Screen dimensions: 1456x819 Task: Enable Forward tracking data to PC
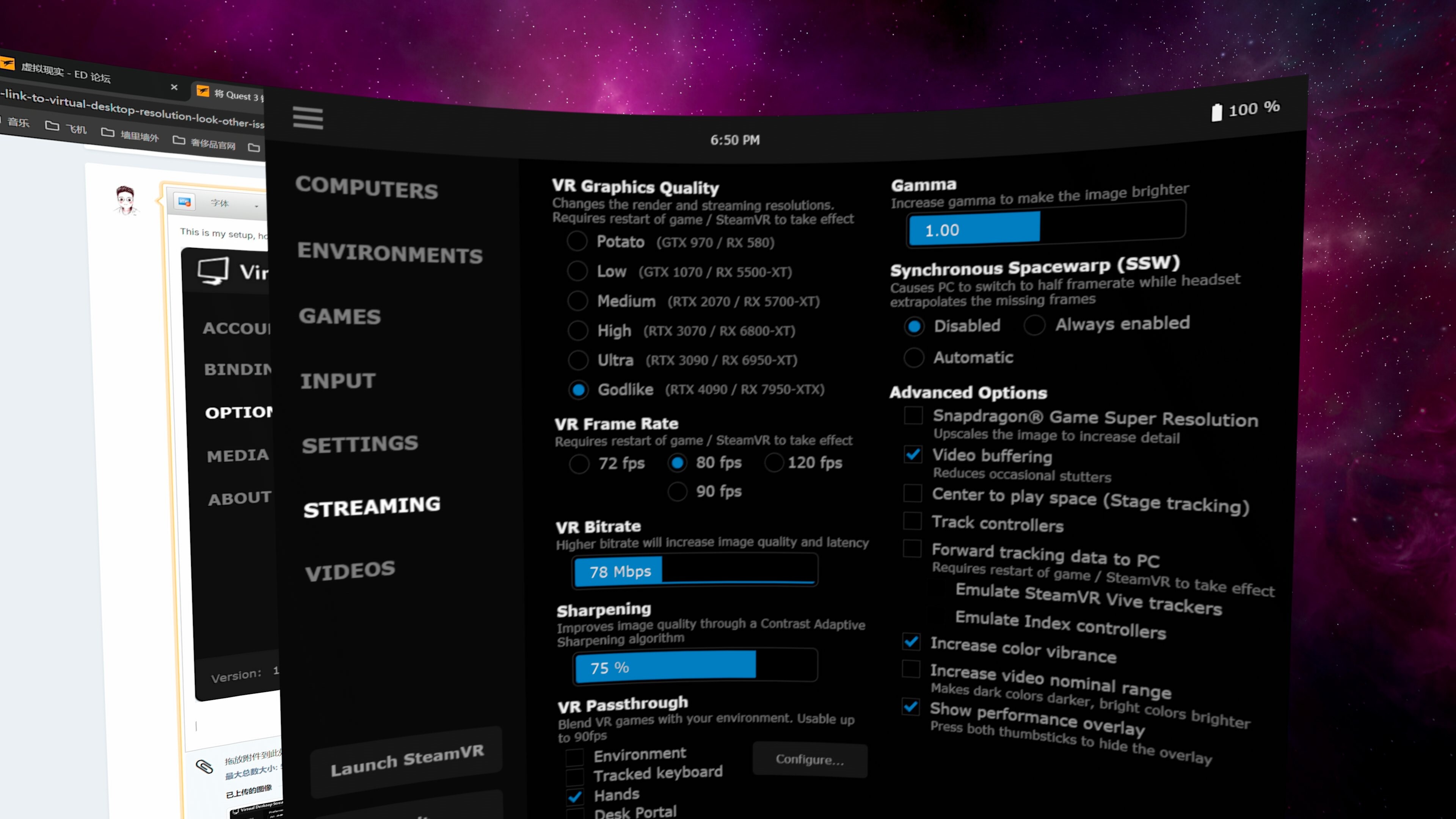point(912,548)
